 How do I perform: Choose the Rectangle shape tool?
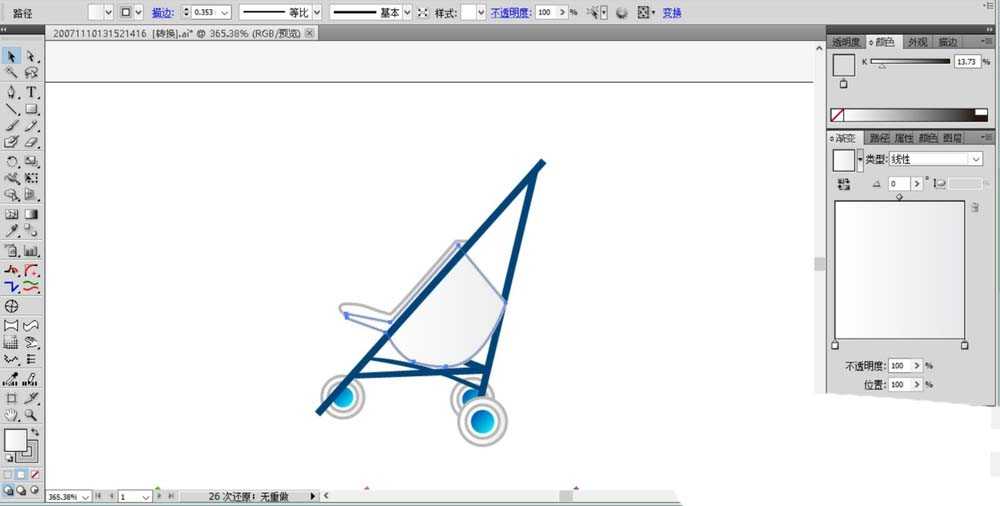[x=31, y=109]
